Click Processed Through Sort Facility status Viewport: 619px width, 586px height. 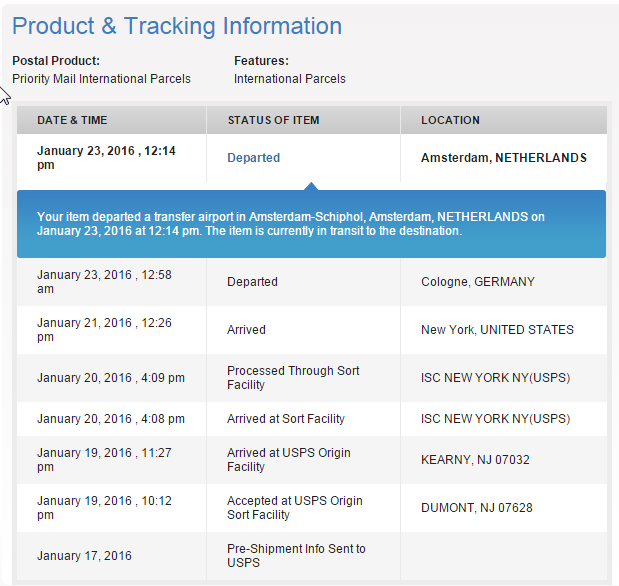(x=293, y=378)
